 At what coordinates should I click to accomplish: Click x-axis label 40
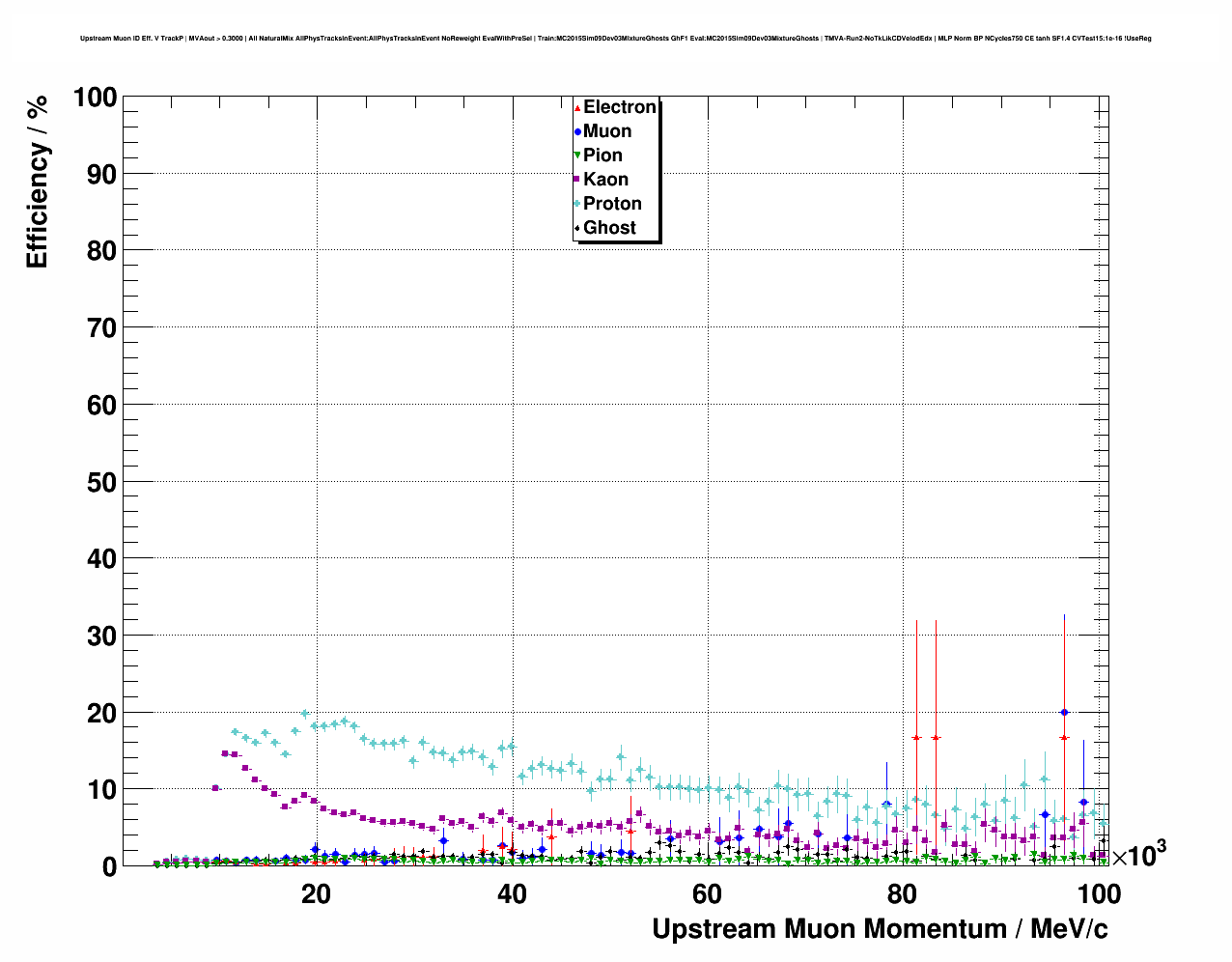click(x=513, y=894)
